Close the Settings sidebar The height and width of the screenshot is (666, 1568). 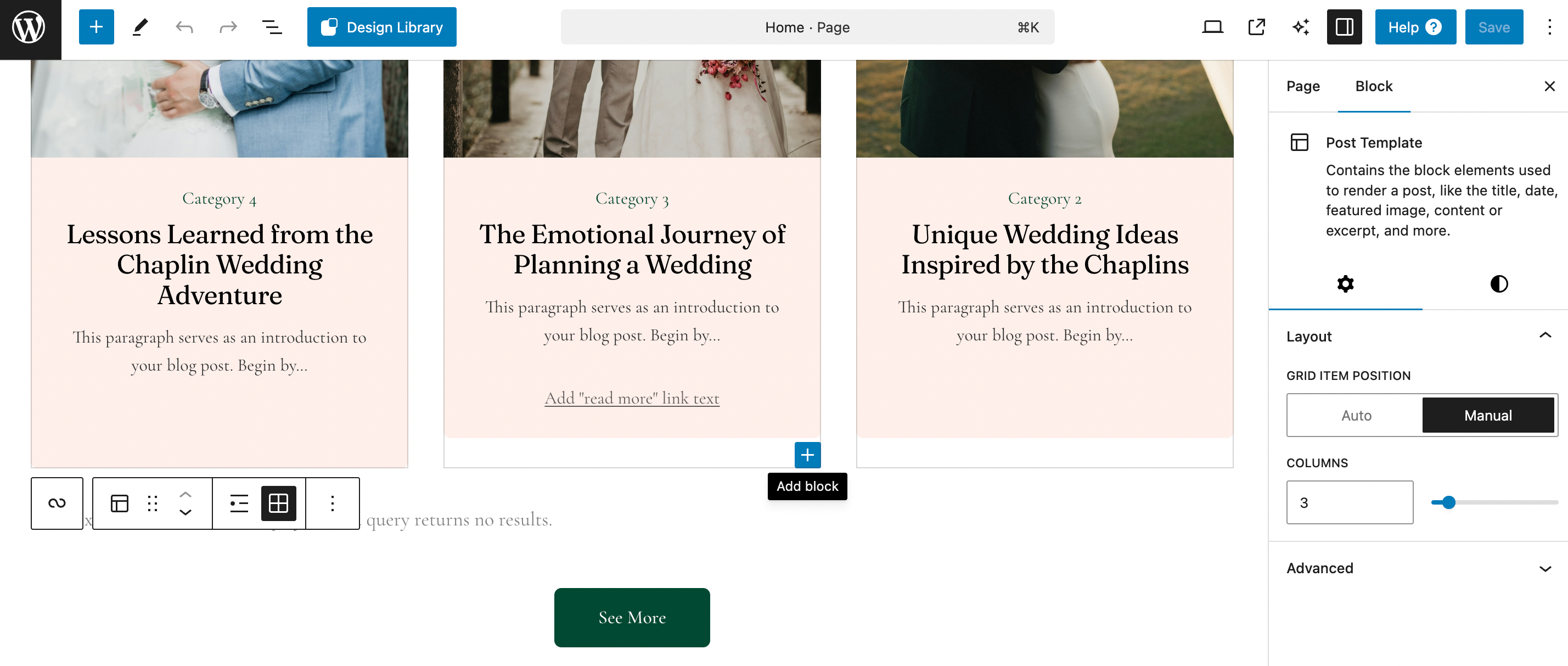[1549, 86]
